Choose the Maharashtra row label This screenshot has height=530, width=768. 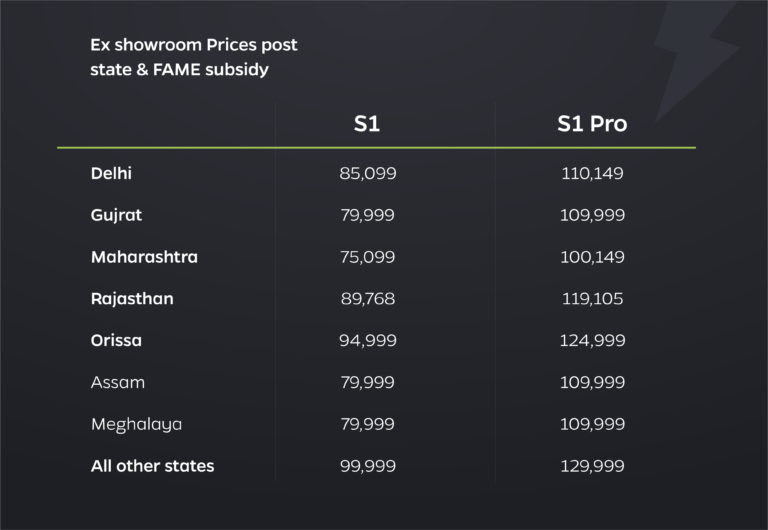click(144, 257)
